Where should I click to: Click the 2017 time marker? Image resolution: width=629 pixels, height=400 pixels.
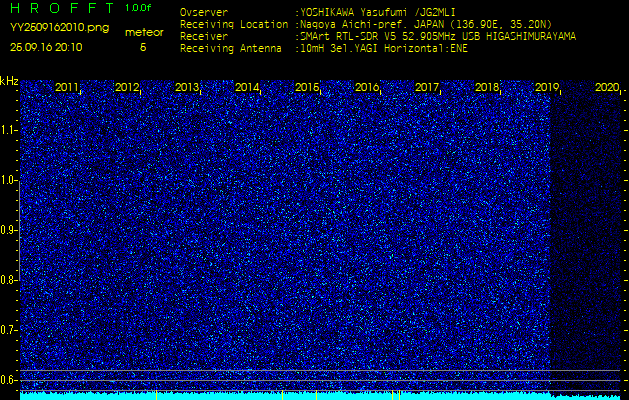tap(427, 87)
